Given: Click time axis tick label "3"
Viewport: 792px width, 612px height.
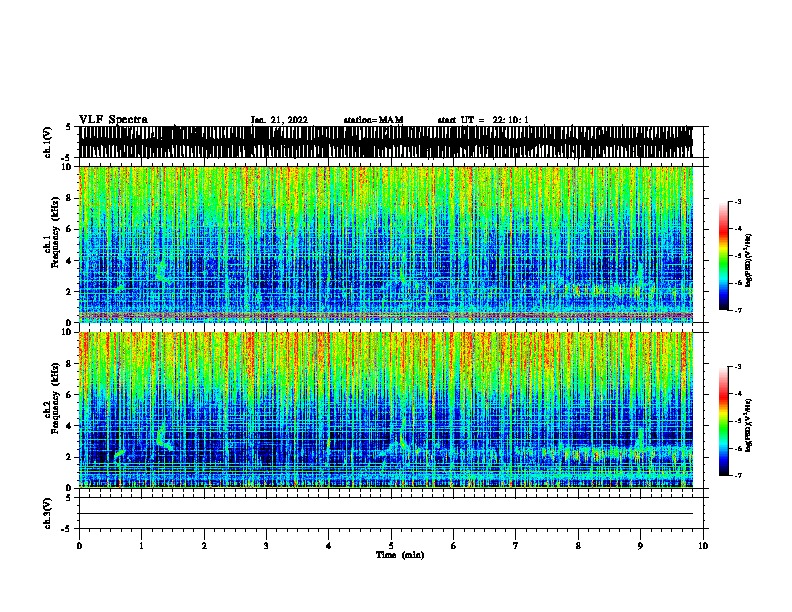Looking at the screenshot, I should tap(266, 546).
